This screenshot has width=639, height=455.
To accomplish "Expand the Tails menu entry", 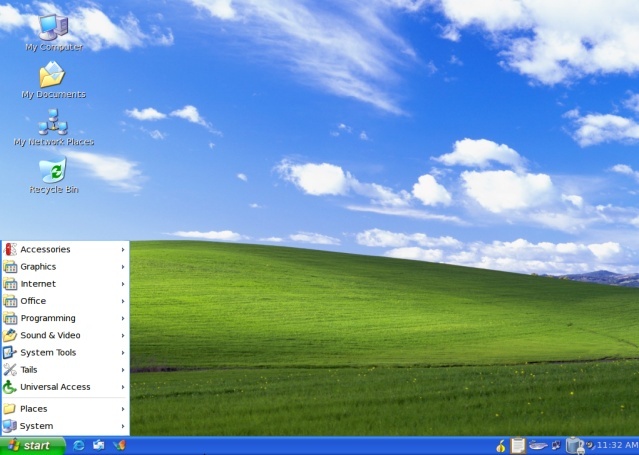I will click(x=65, y=370).
